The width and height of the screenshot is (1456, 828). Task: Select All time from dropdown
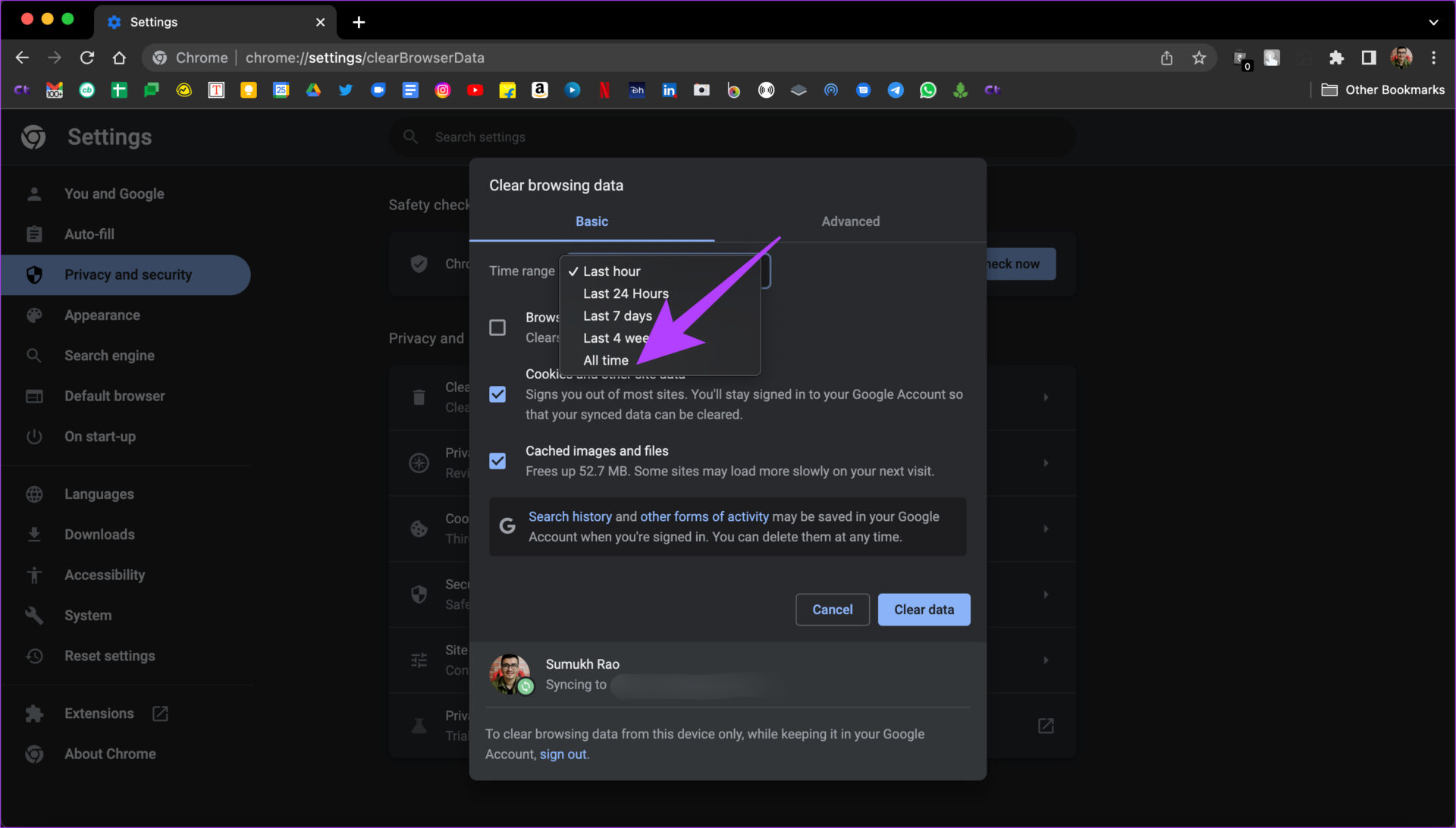tap(605, 360)
